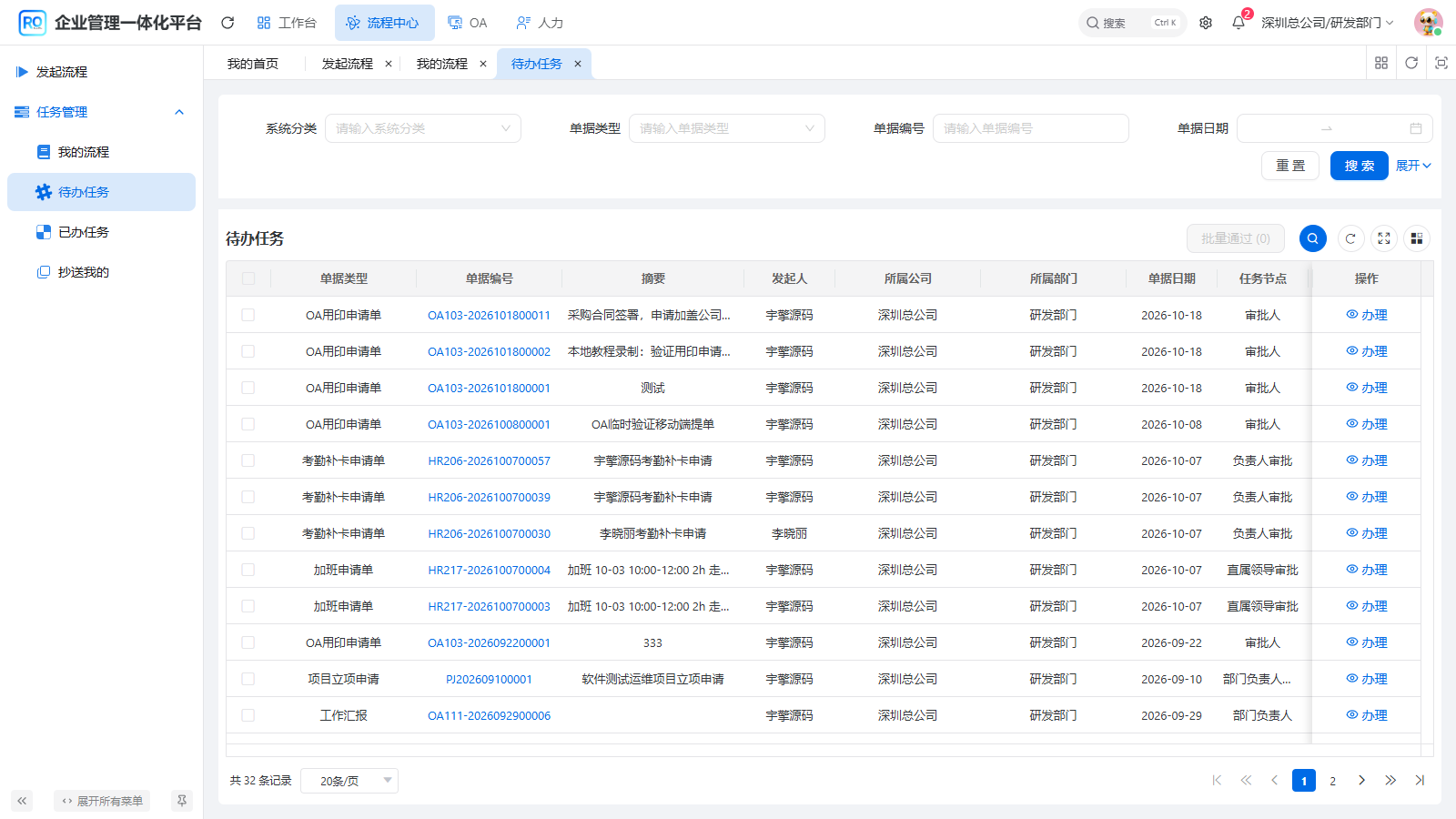Close the 待办任务 tab

[x=578, y=64]
